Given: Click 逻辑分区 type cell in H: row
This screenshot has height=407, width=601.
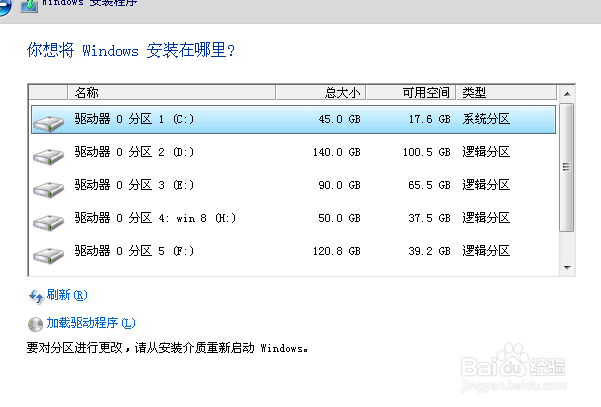Looking at the screenshot, I should pos(486,218).
